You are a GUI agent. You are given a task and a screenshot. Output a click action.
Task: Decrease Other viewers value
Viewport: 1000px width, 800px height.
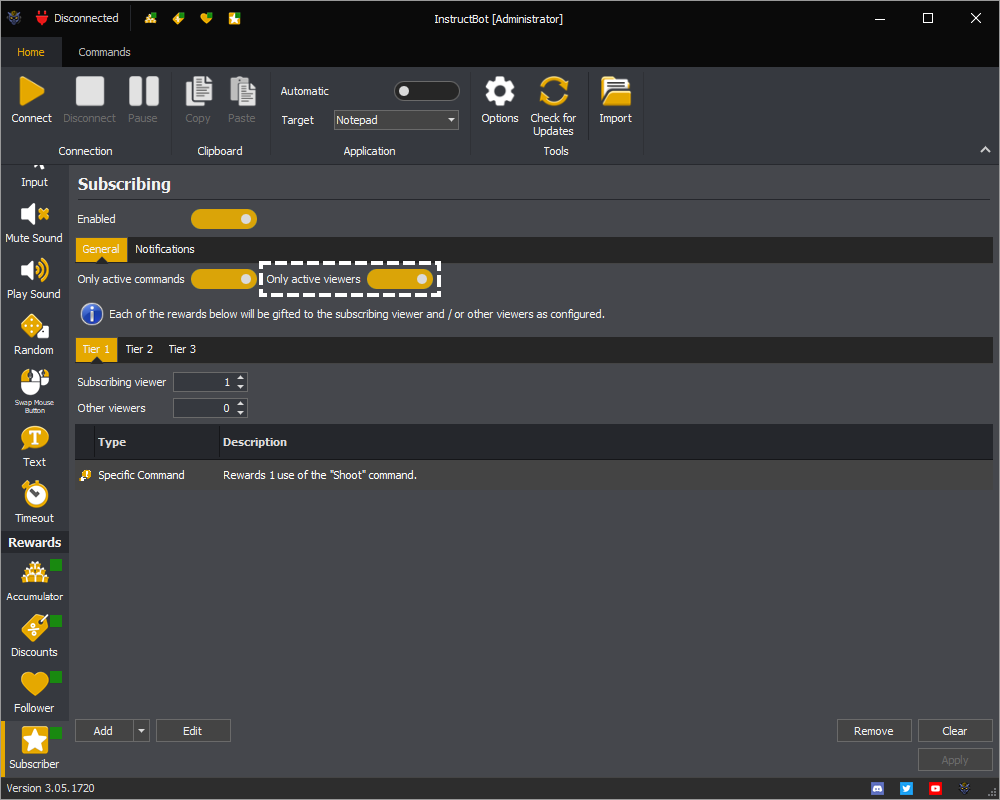240,413
